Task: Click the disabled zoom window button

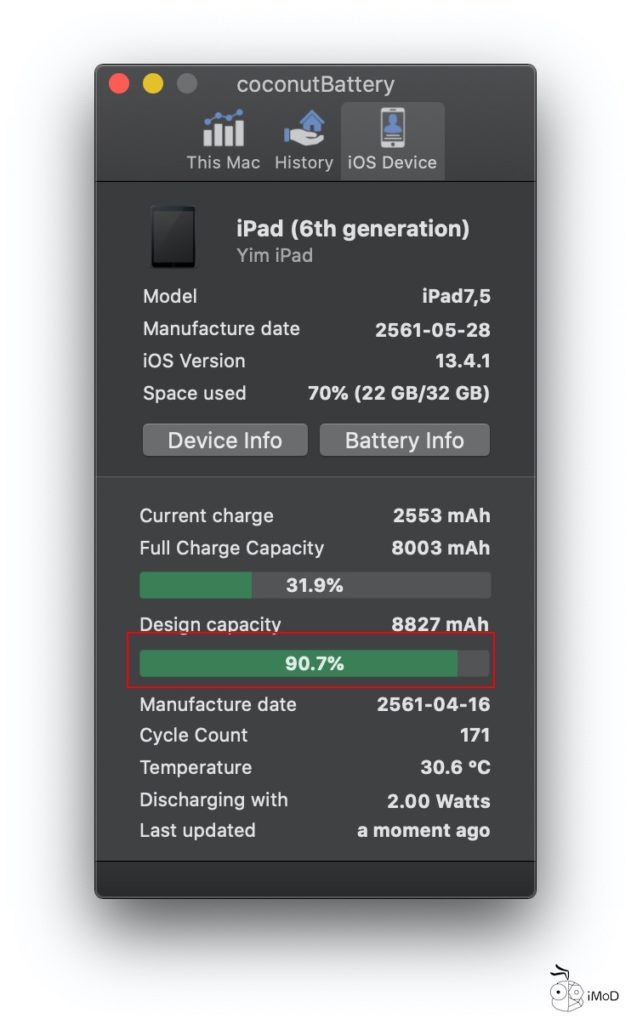Action: click(187, 84)
